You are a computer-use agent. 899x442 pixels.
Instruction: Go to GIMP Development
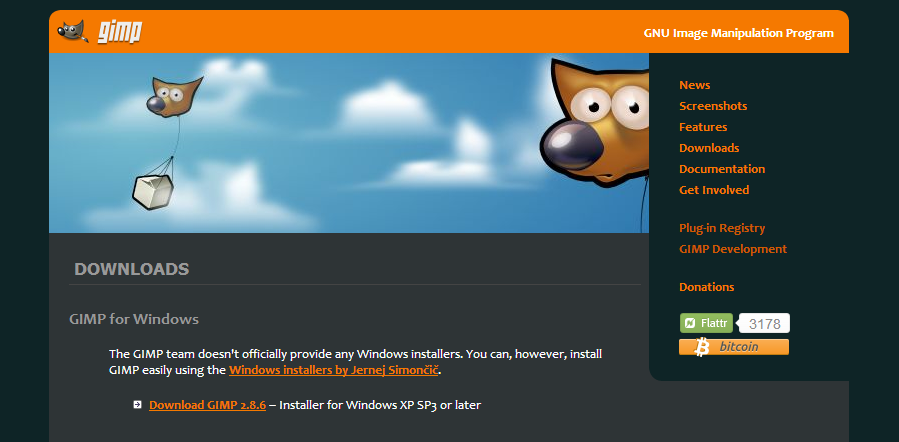[x=733, y=249]
